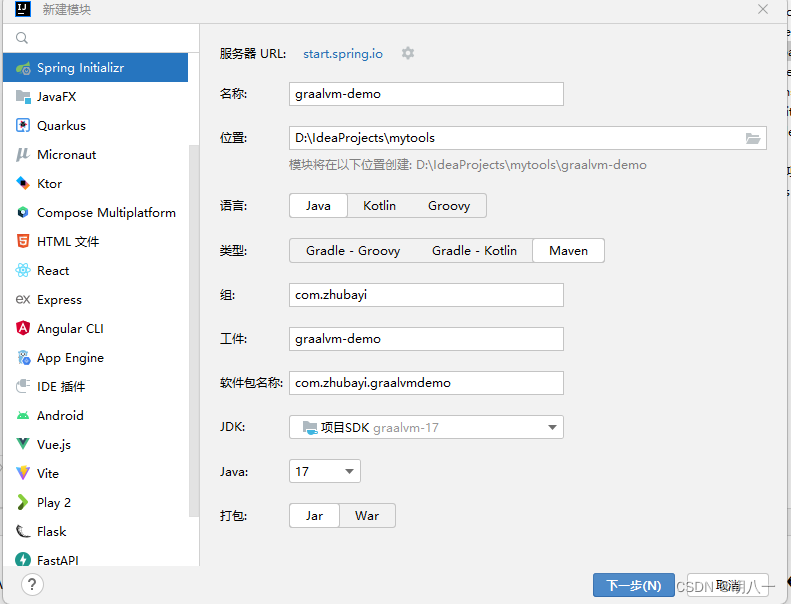
Task: Click the Vue.js logo icon
Action: (23, 444)
